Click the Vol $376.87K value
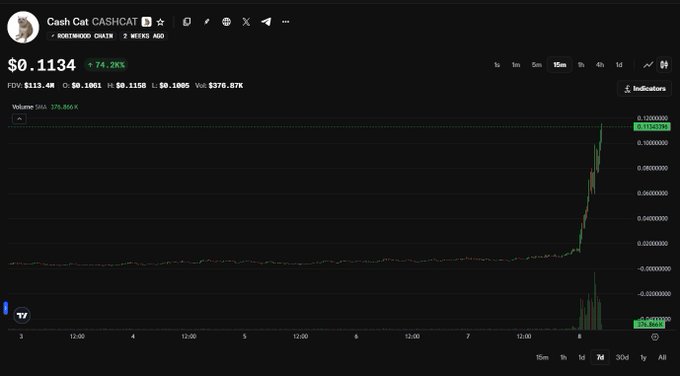This screenshot has width=680, height=376. point(226,86)
